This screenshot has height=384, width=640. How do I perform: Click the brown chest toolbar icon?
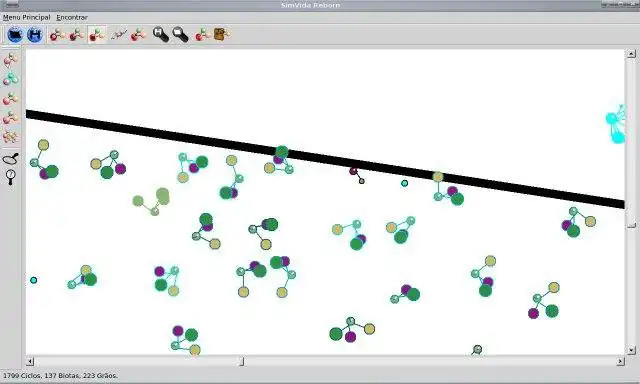point(221,35)
